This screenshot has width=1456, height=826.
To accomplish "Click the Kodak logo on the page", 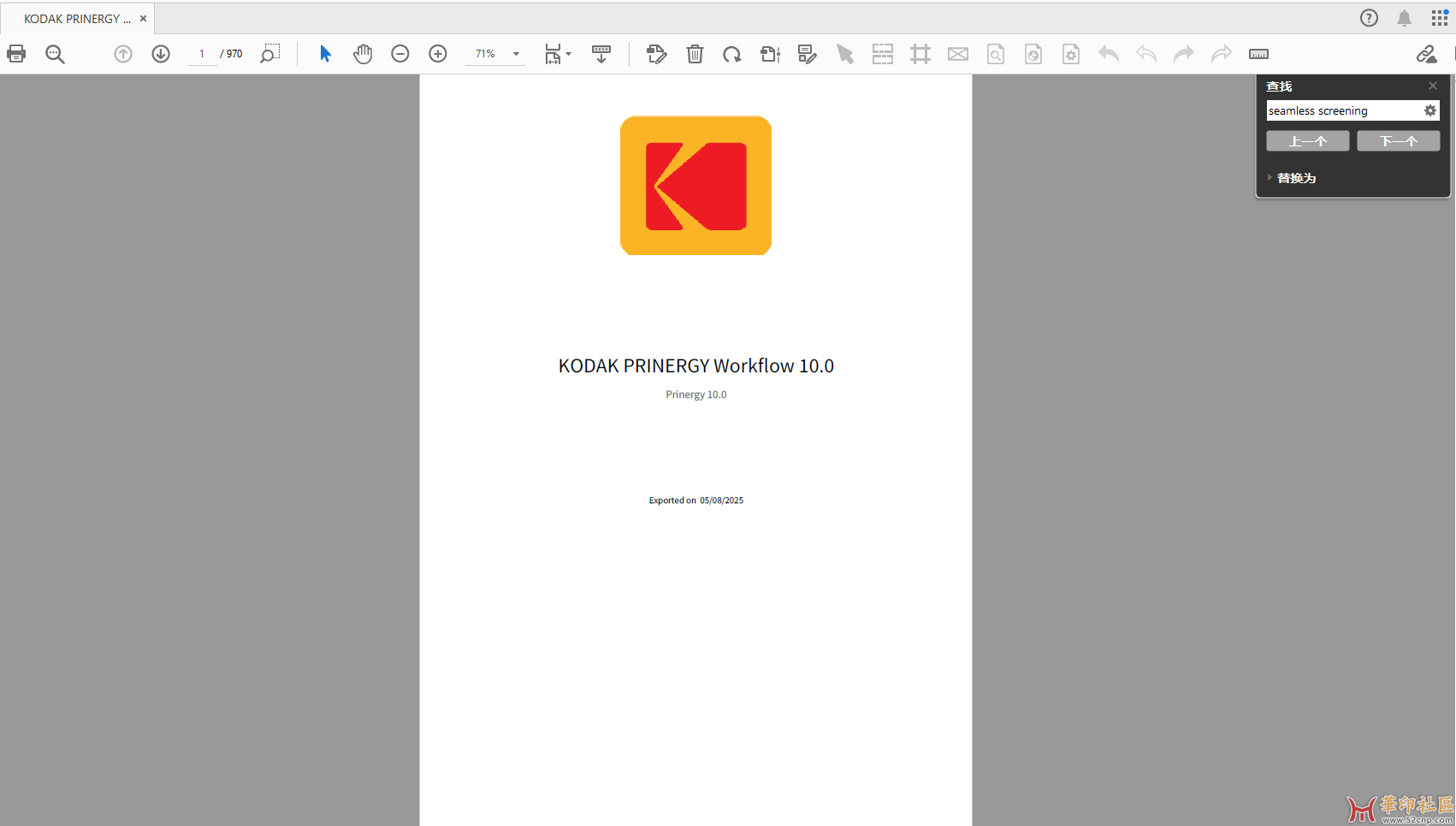I will coord(695,186).
